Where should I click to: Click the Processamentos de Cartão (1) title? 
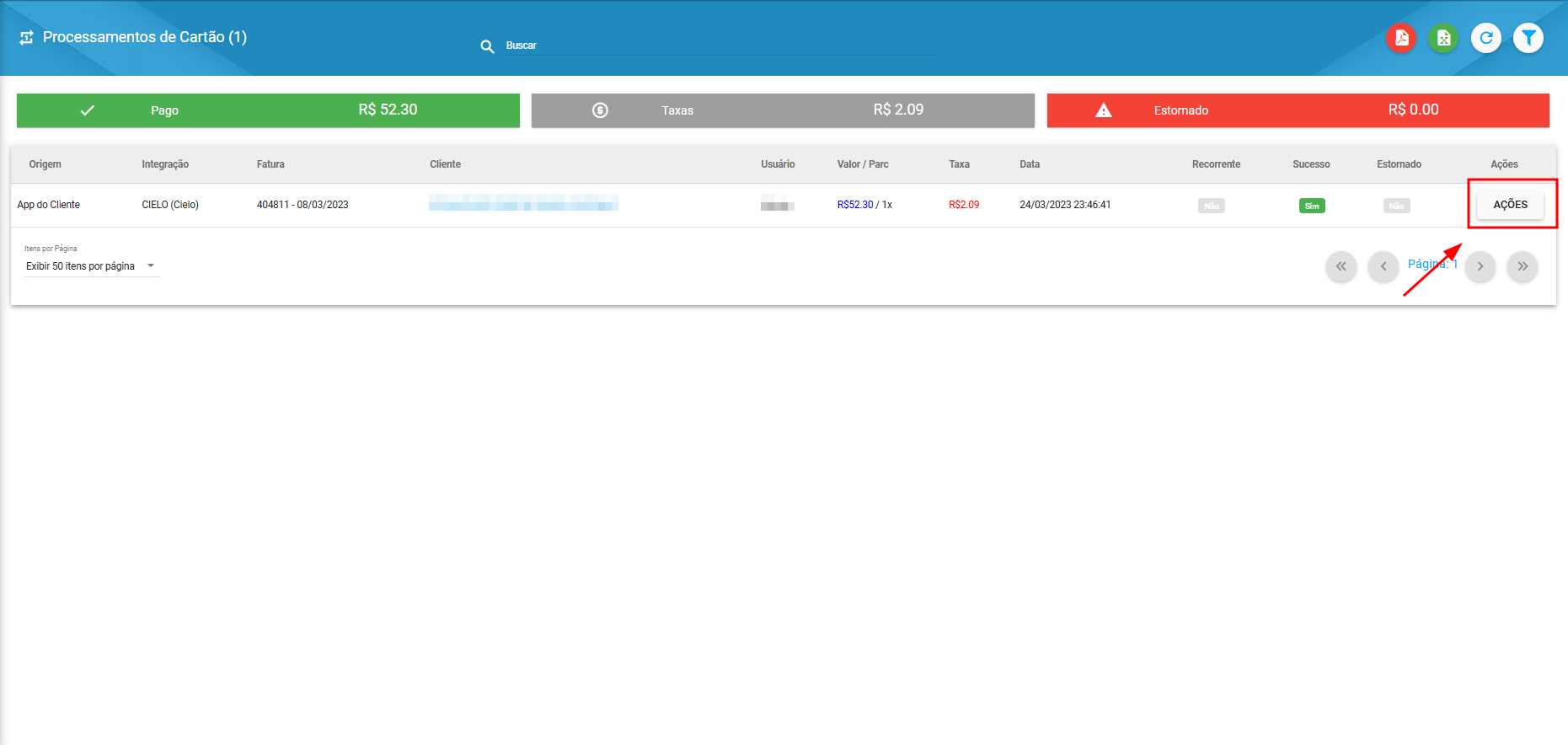[145, 37]
